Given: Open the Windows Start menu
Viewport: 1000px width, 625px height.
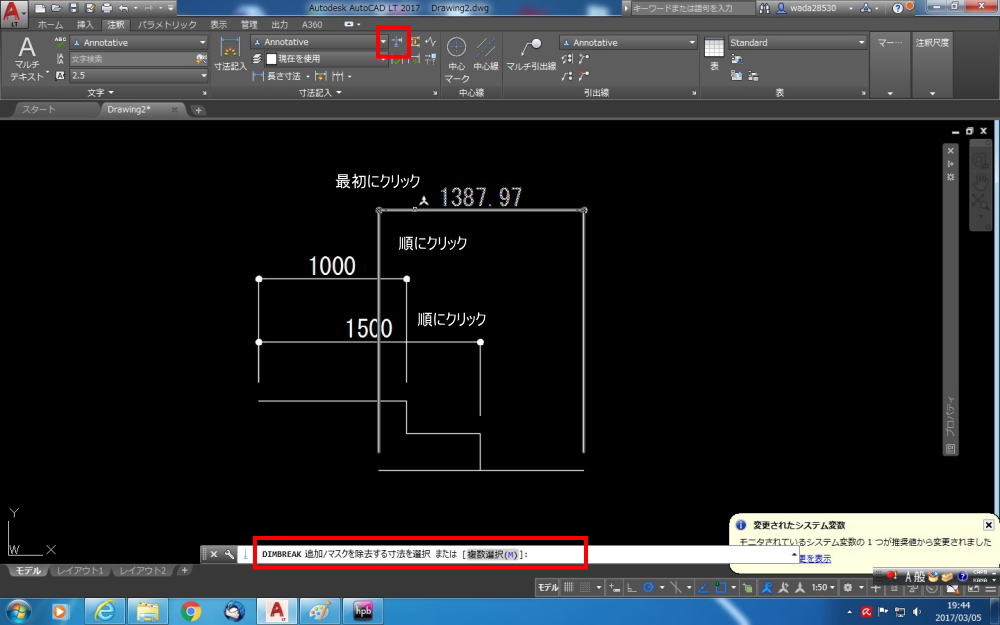Looking at the screenshot, I should tap(17, 611).
